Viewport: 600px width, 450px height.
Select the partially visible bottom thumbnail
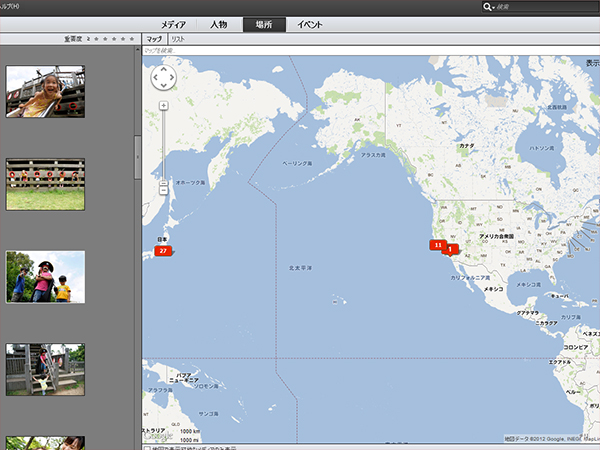click(46, 443)
